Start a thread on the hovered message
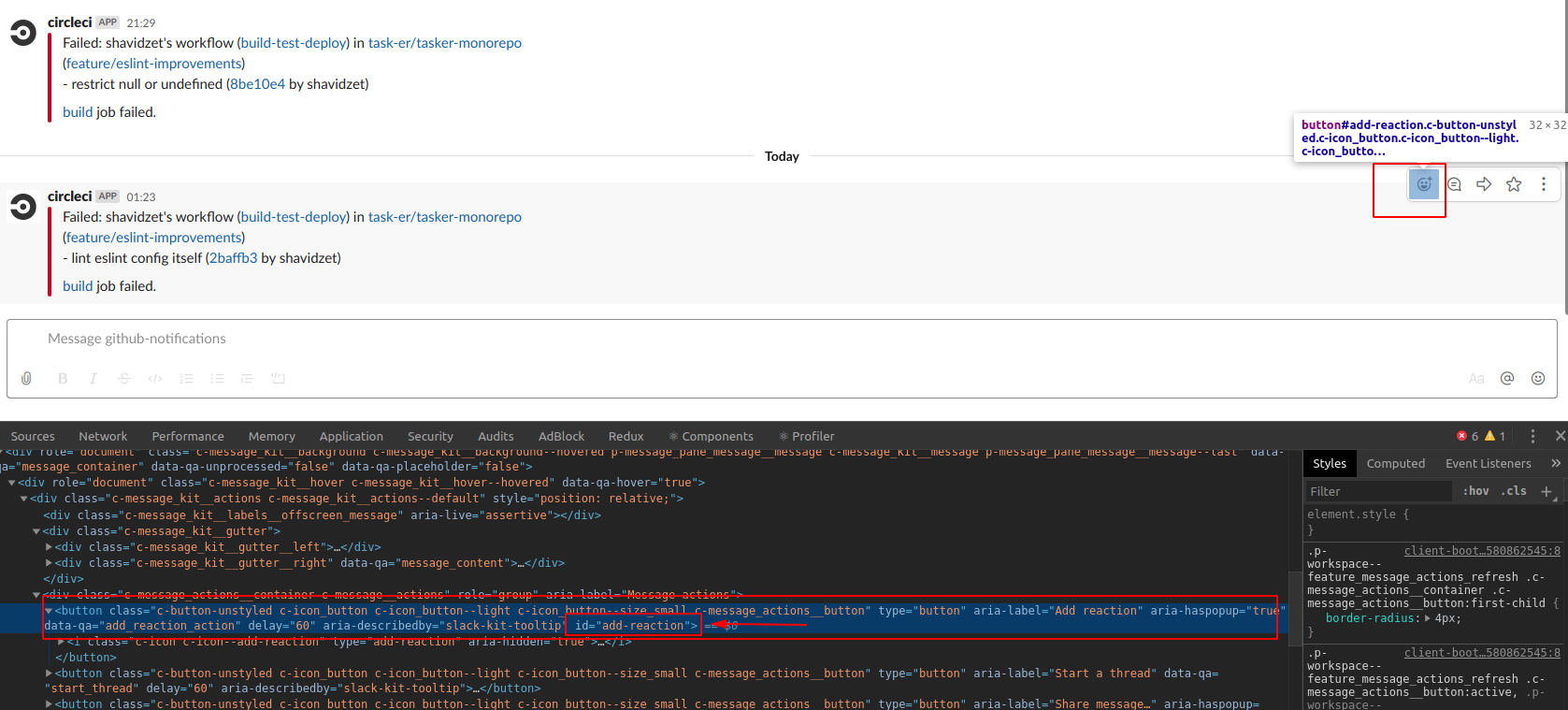Image resolution: width=1568 pixels, height=710 pixels. 1454,184
